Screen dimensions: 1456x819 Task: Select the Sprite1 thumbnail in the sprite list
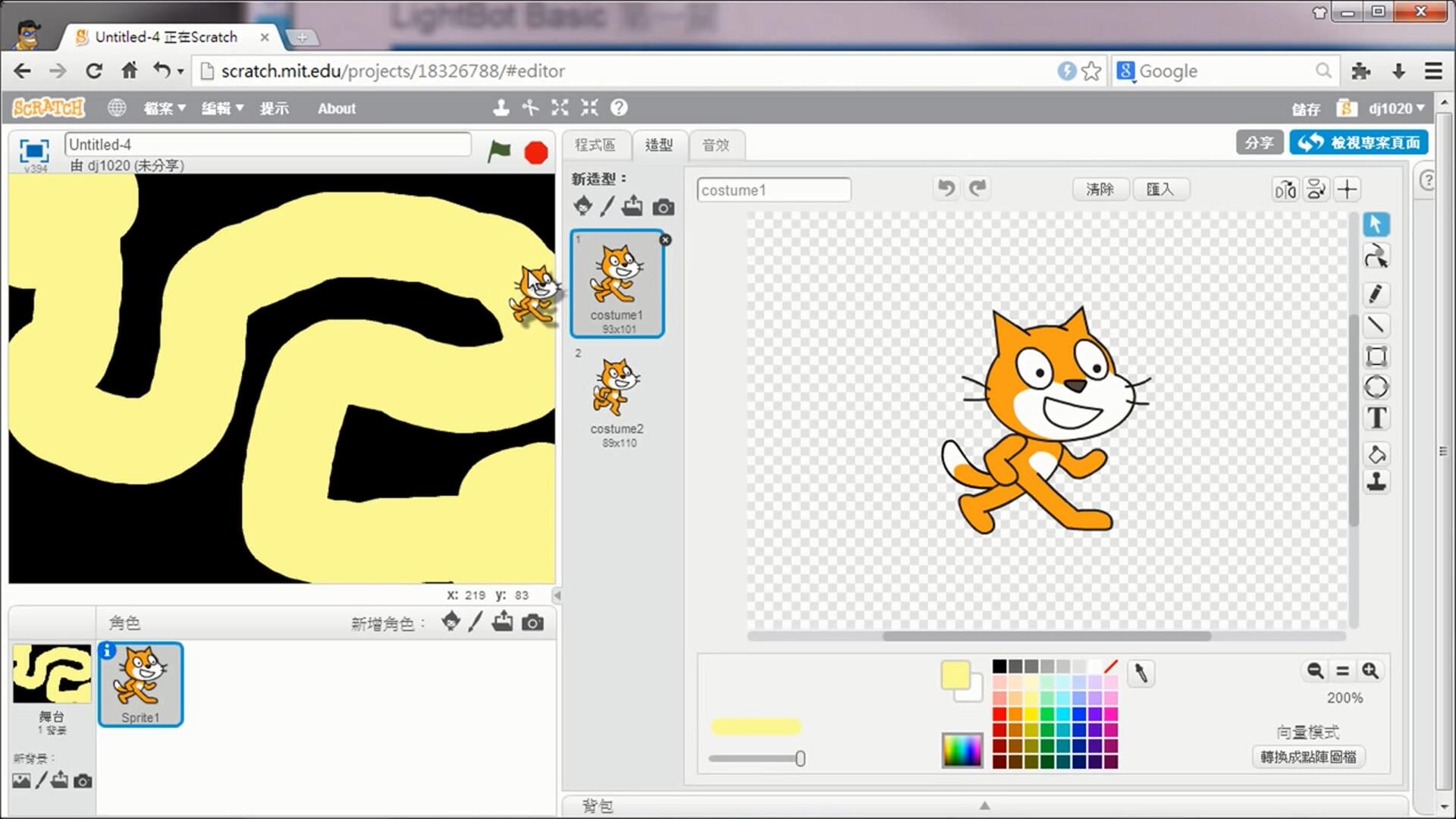140,684
